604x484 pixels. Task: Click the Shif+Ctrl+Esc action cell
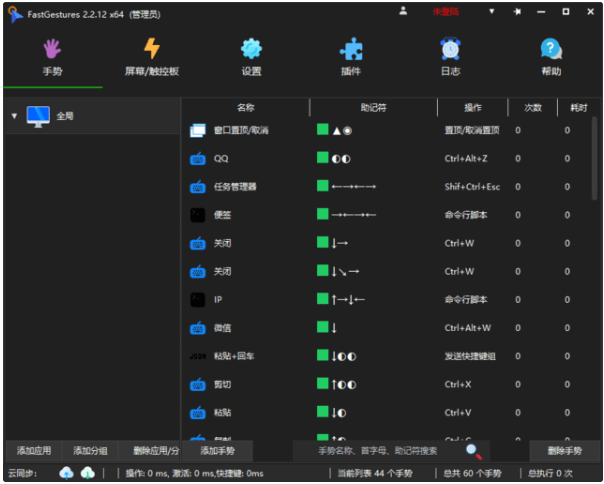472,187
